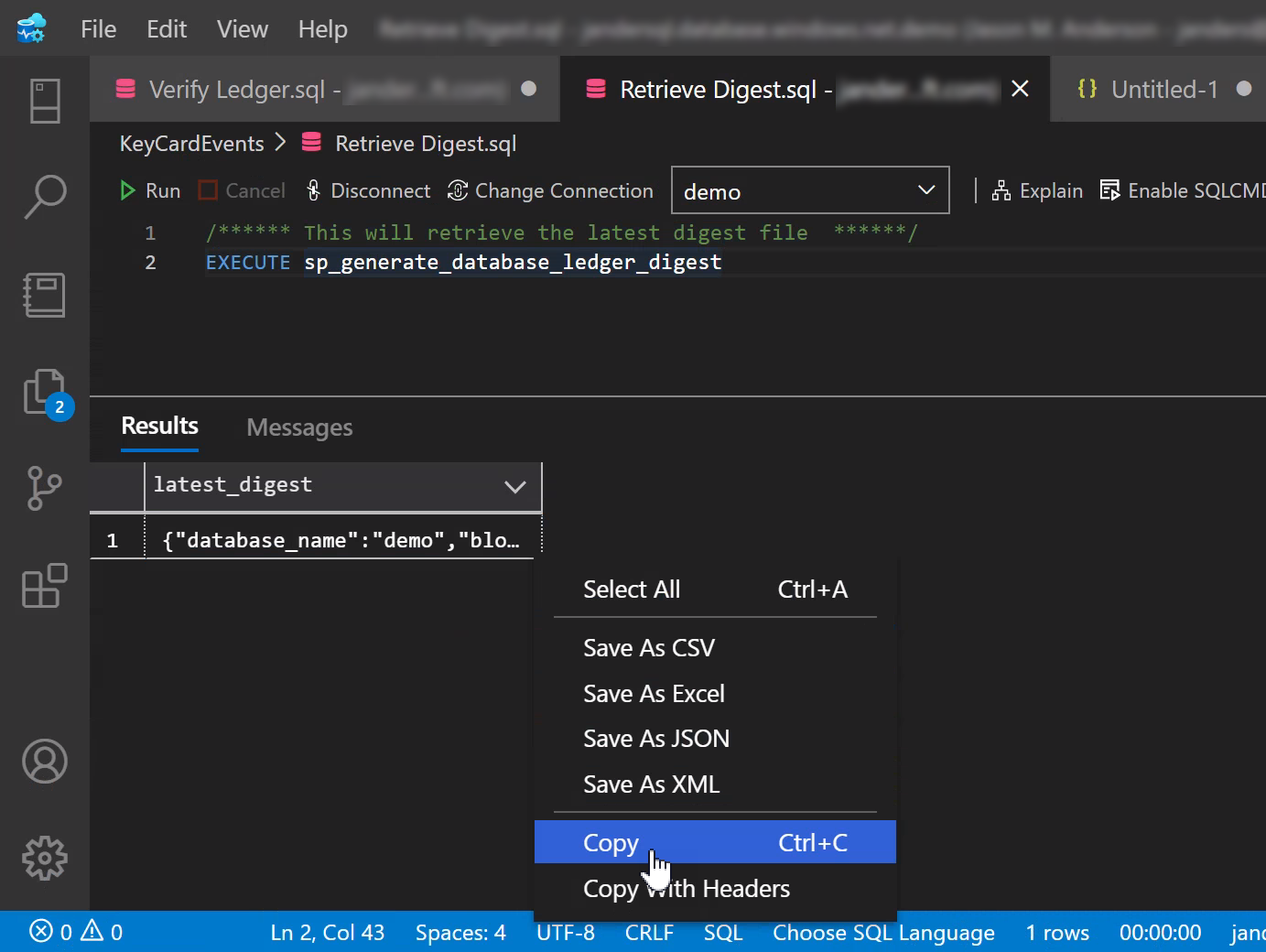Disconnect from the current database connection

click(x=367, y=190)
